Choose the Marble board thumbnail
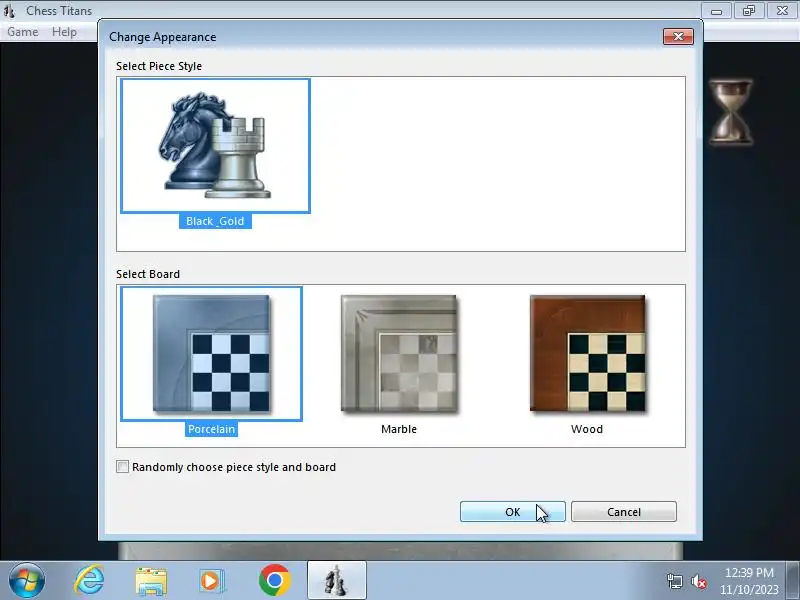The width and height of the screenshot is (800, 600). 399,354
